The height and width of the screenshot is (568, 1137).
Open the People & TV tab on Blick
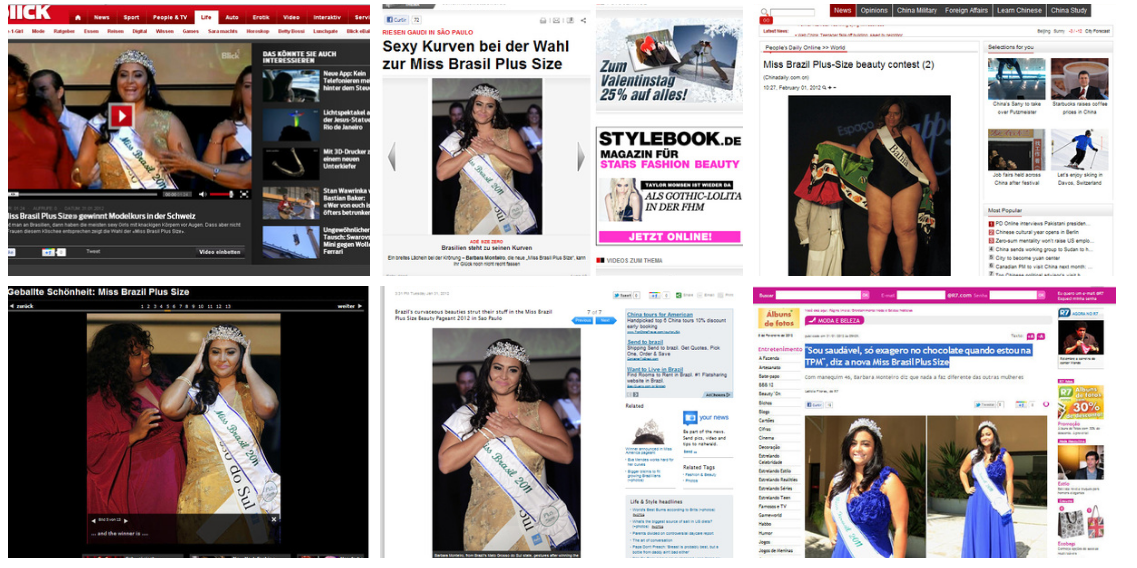point(170,17)
